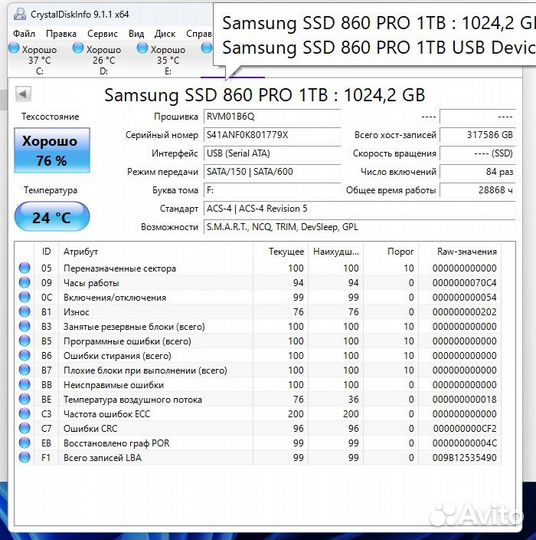Click the Атрибут column header
This screenshot has width=536, height=540.
click(156, 251)
